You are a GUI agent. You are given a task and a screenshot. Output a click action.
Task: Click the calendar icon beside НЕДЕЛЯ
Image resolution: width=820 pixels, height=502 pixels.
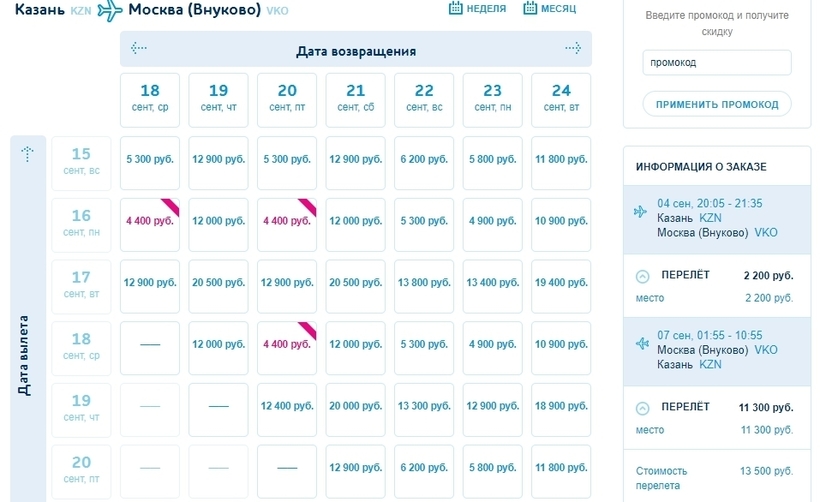456,9
